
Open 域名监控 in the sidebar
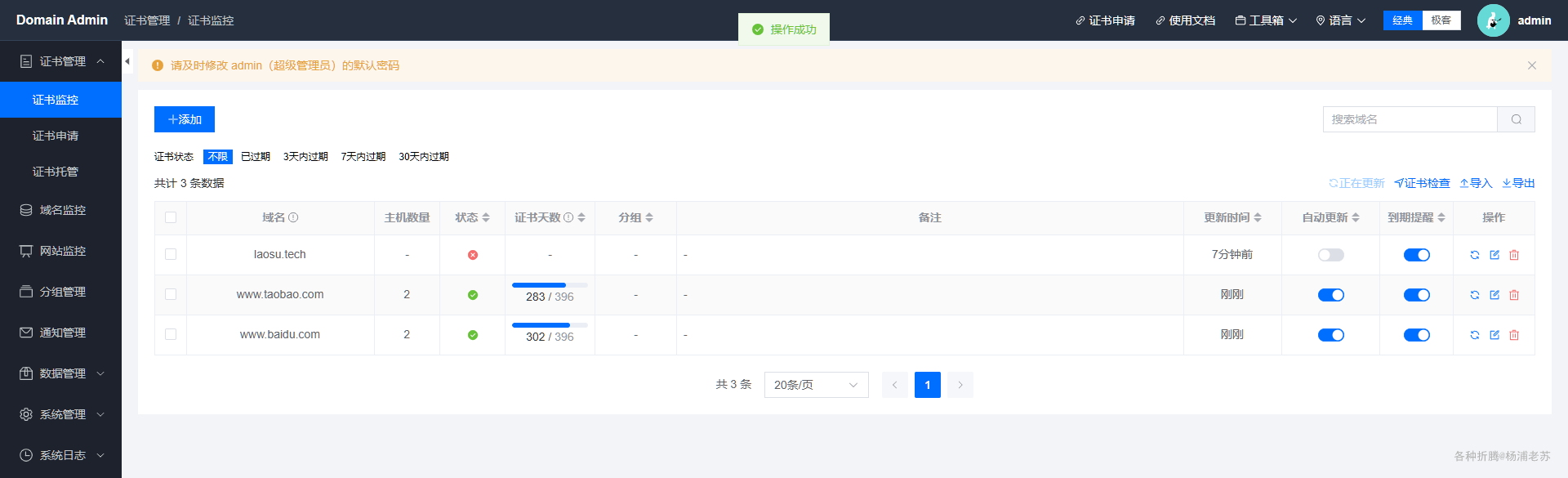click(x=61, y=210)
